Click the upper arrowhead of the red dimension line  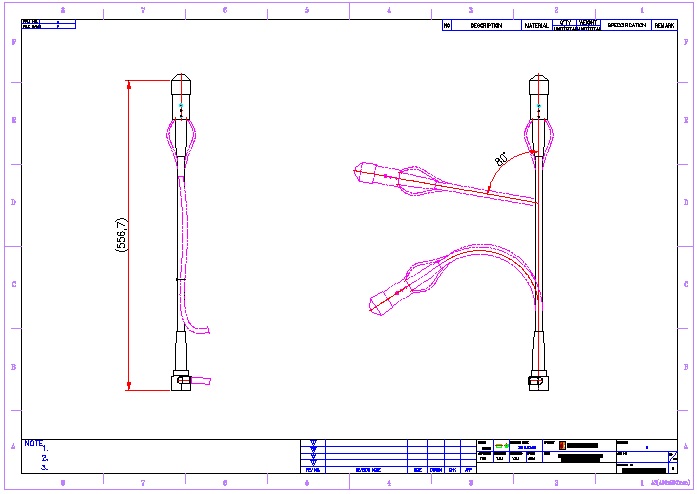point(129,84)
